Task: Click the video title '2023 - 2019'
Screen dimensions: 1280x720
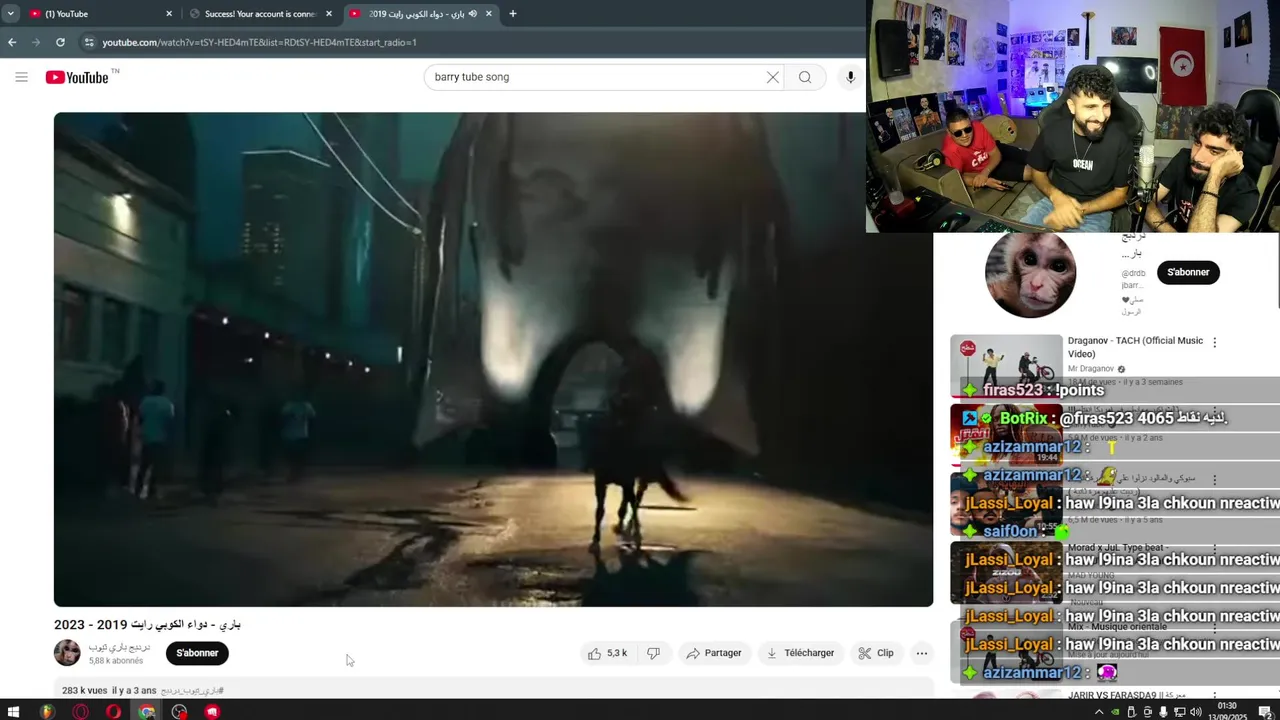Action: coord(147,624)
